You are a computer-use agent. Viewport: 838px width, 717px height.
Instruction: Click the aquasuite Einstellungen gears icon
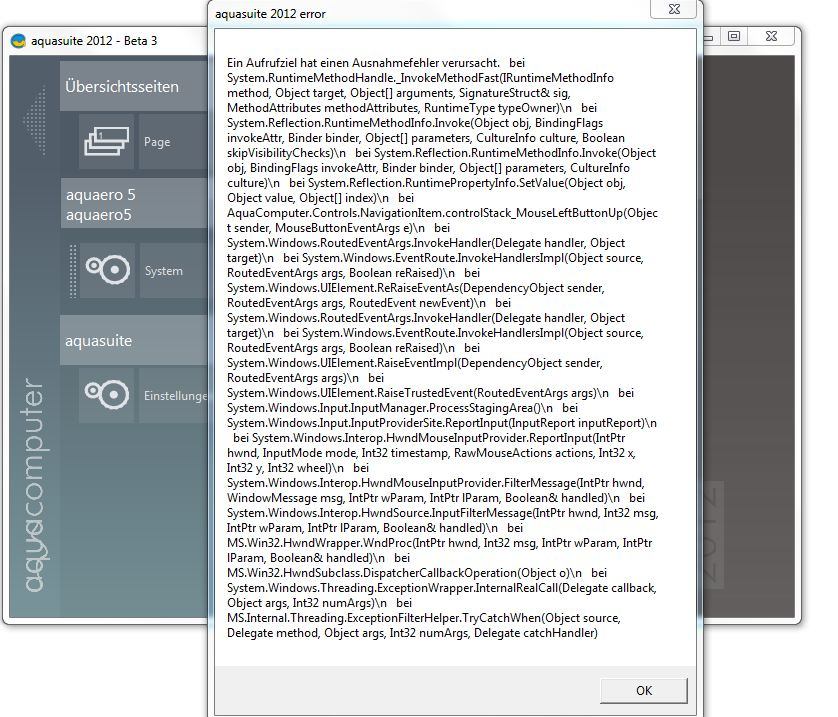tap(106, 395)
